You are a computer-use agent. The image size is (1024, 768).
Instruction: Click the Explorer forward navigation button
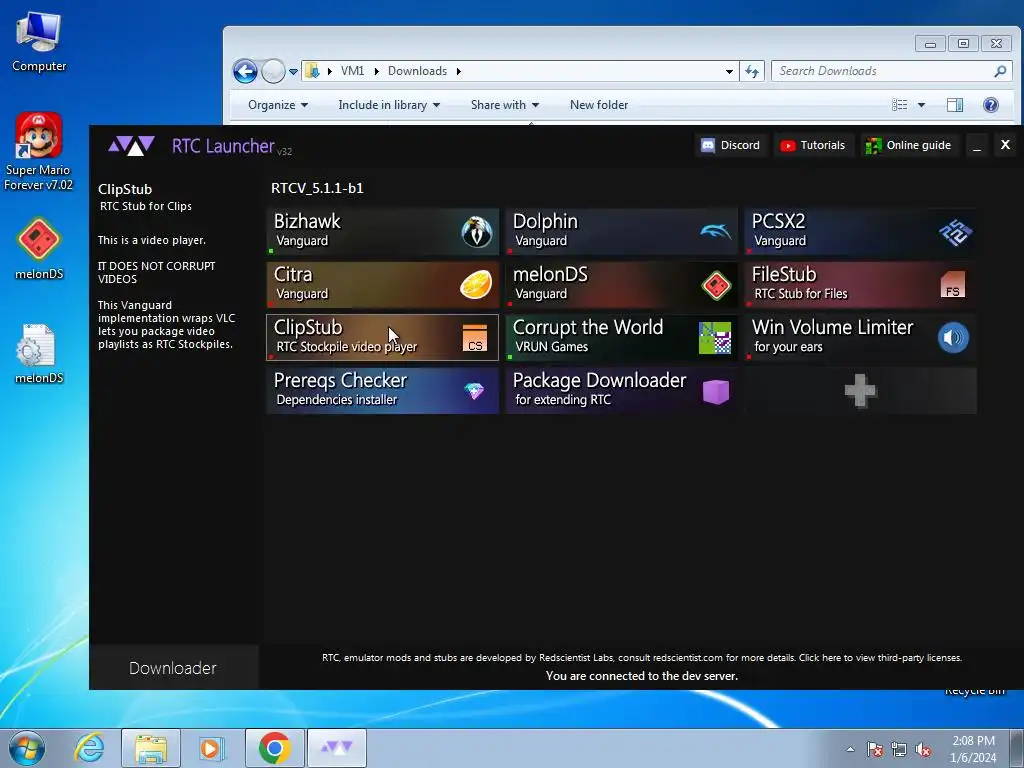[x=274, y=71]
